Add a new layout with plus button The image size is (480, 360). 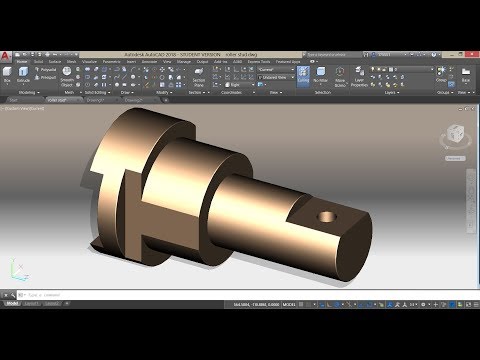[67, 304]
